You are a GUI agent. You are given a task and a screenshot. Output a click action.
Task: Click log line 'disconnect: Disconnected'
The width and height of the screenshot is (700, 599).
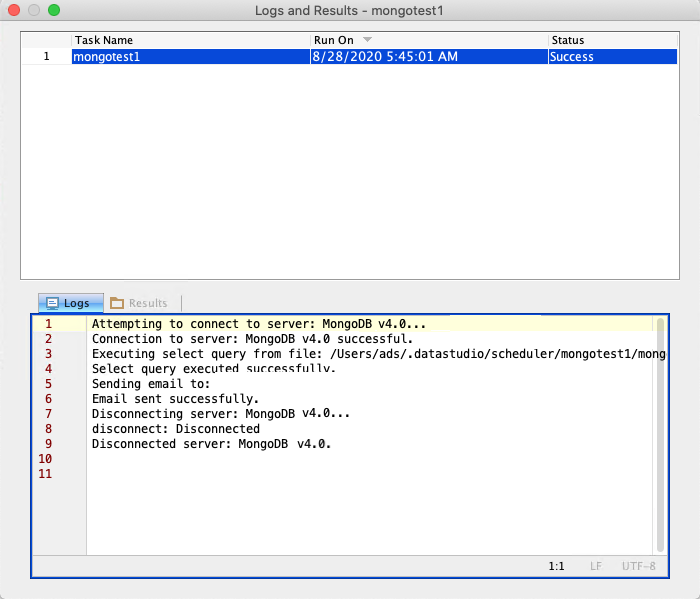click(x=175, y=429)
